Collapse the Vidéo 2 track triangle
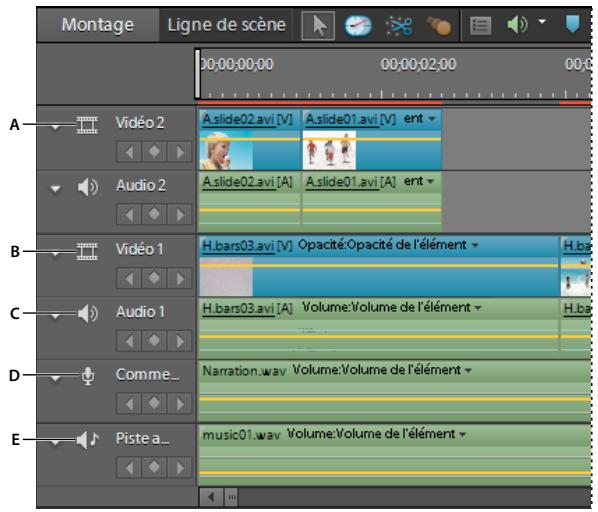The height and width of the screenshot is (512, 598). (55, 127)
